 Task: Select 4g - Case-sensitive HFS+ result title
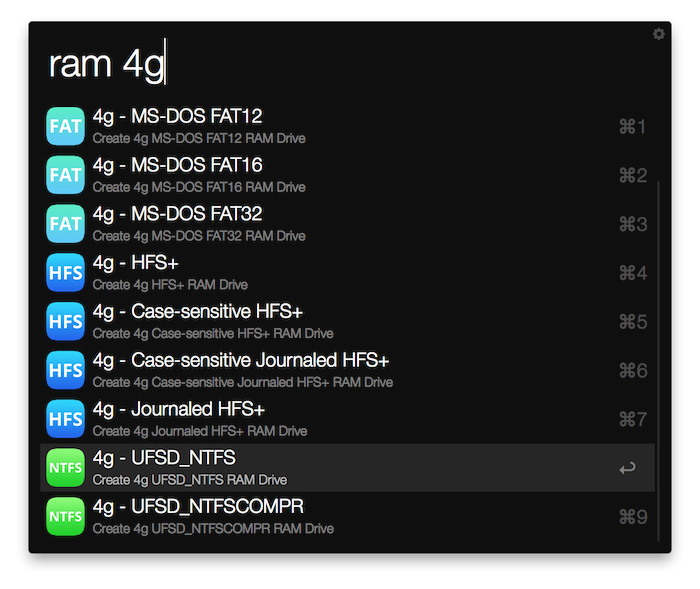(197, 312)
